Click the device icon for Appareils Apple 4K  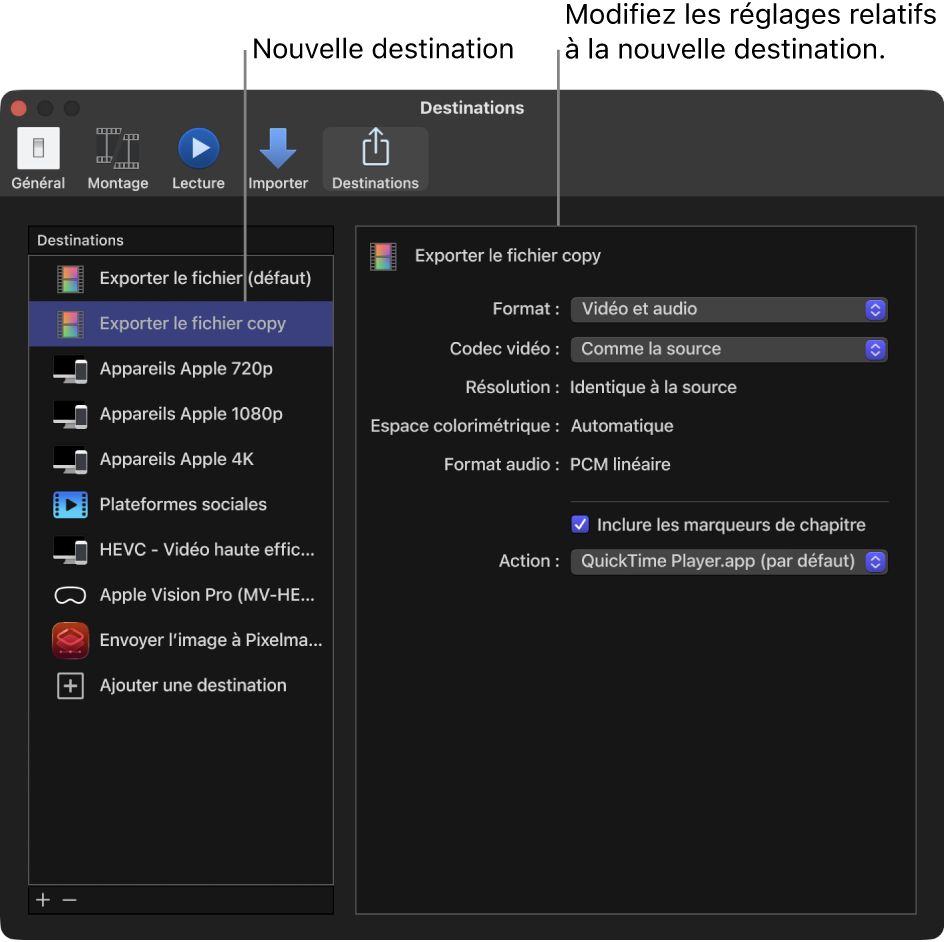pyautogui.click(x=70, y=460)
